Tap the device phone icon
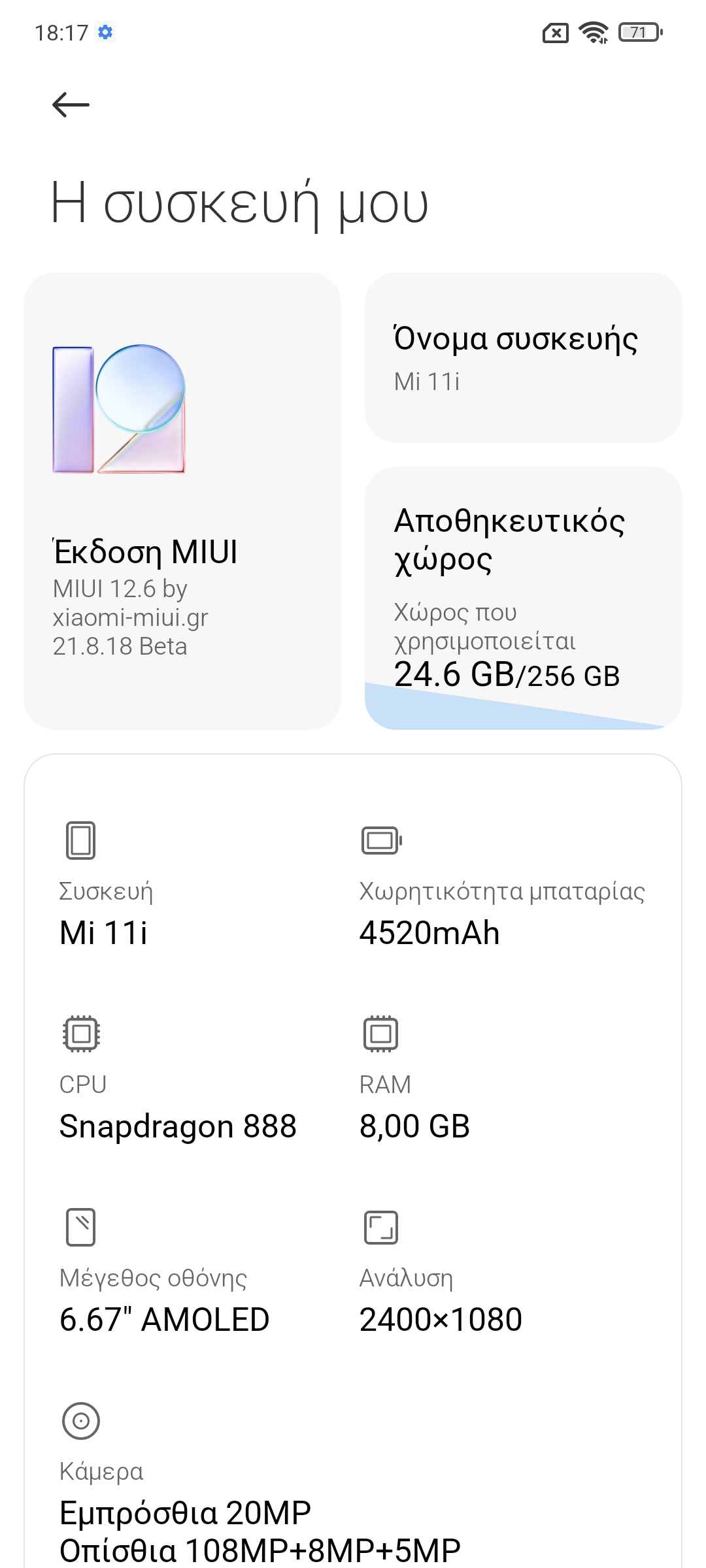The width and height of the screenshot is (706, 1568). coord(80,840)
